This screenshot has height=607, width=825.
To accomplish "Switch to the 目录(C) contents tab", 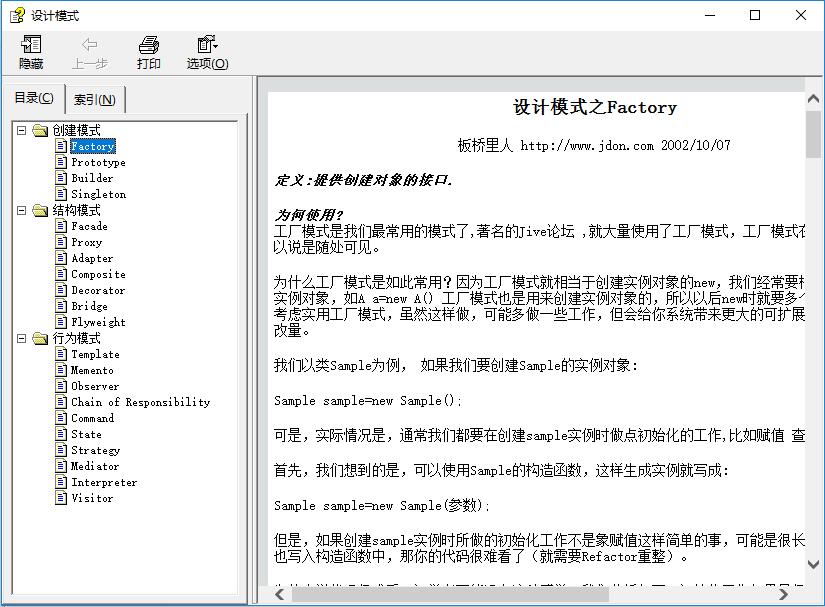I will click(x=34, y=98).
